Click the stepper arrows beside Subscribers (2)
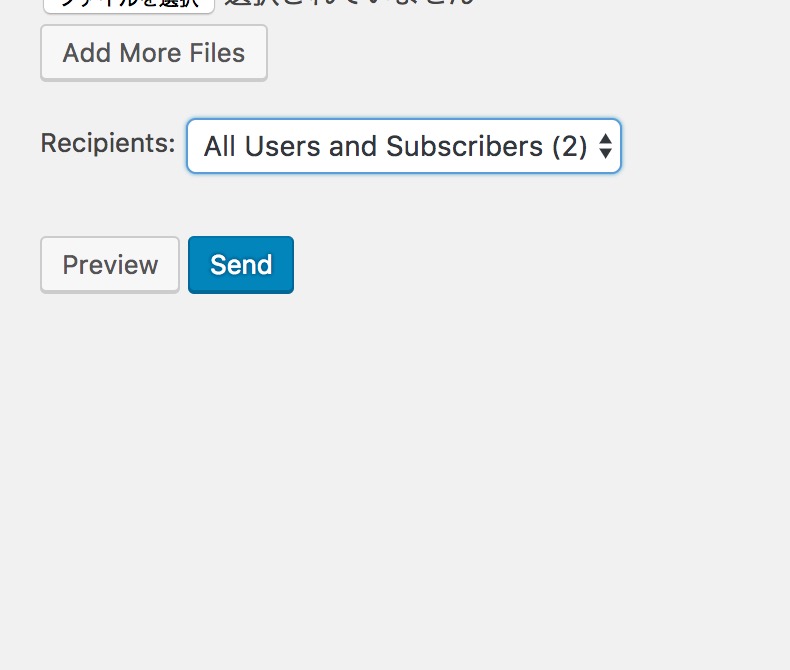This screenshot has width=790, height=670. pyautogui.click(x=605, y=146)
